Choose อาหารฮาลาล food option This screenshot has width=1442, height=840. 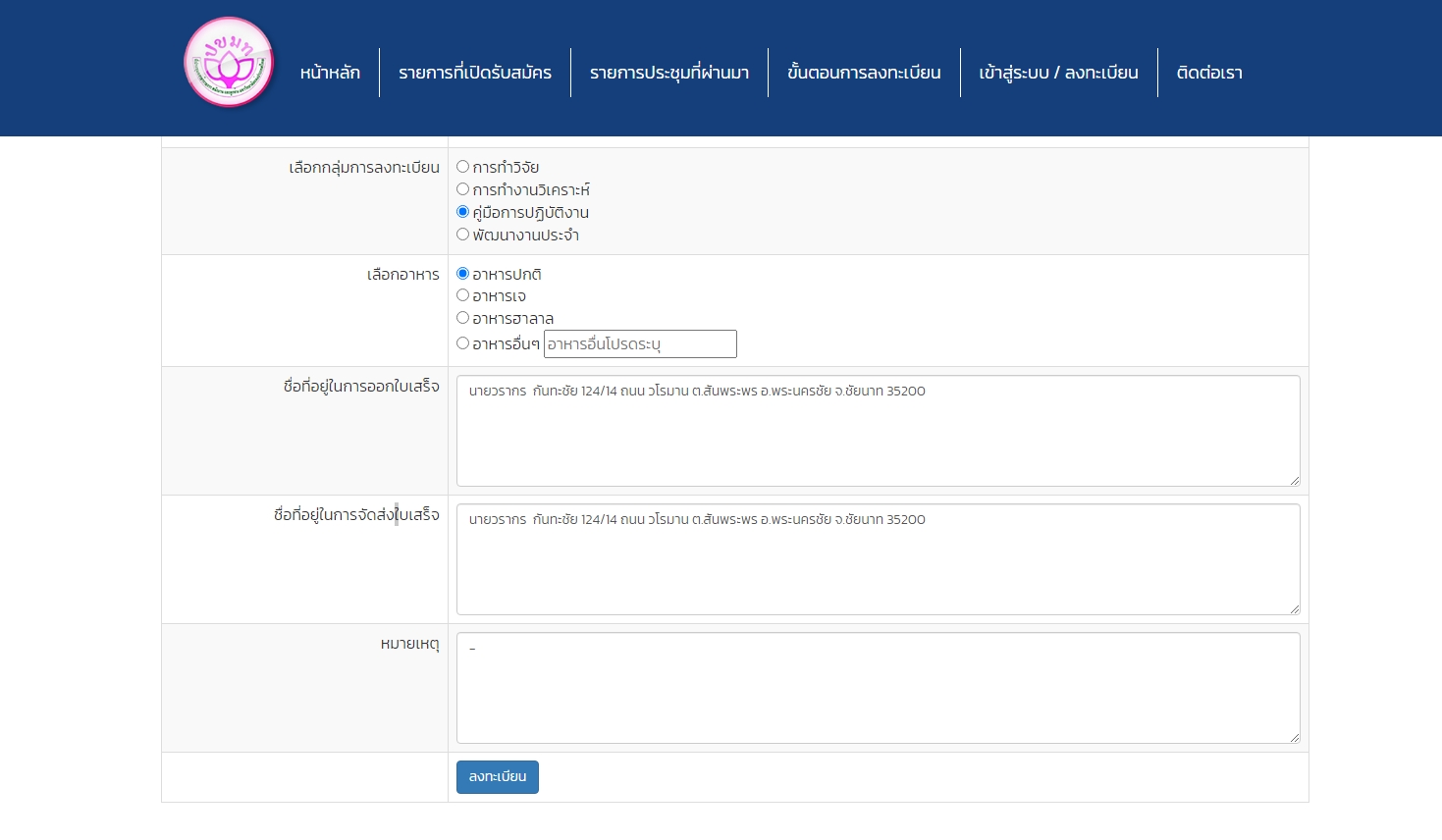pos(462,318)
